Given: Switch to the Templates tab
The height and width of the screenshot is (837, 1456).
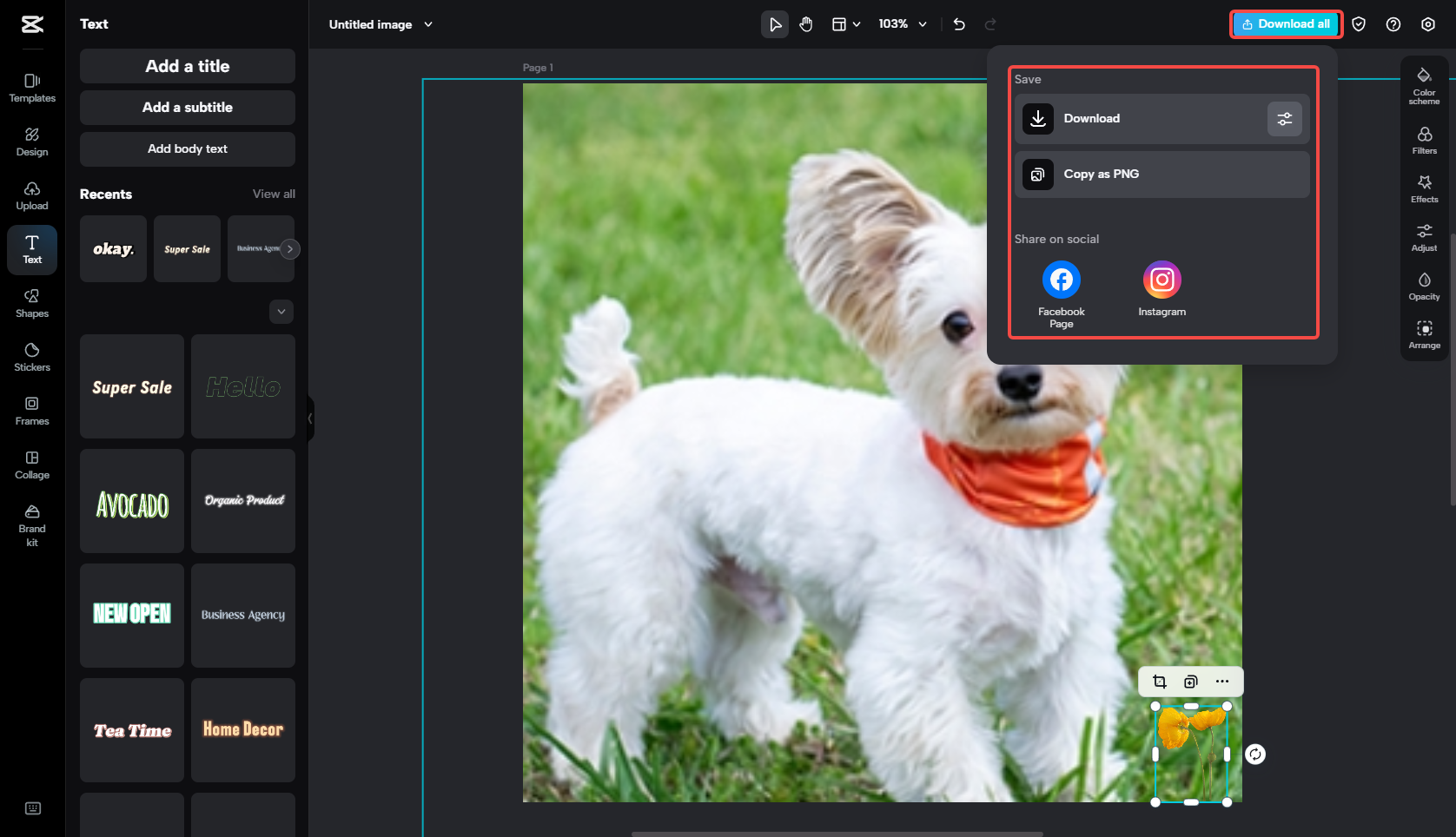Looking at the screenshot, I should click(32, 88).
